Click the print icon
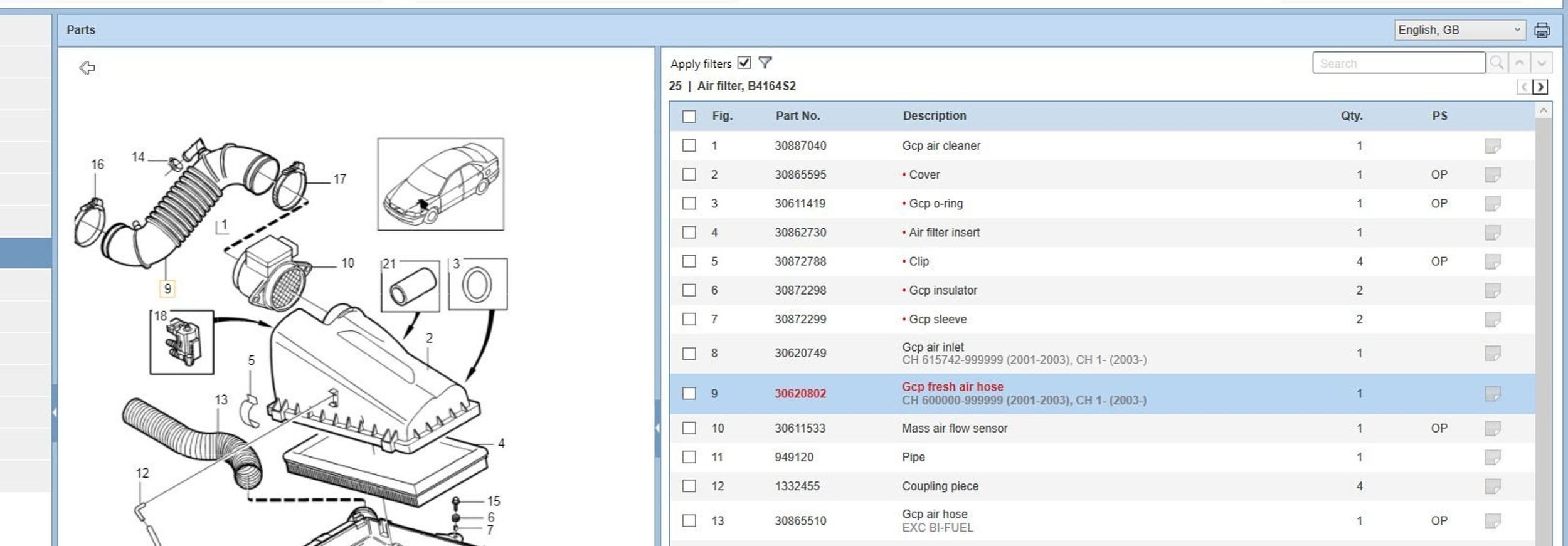 [1542, 30]
